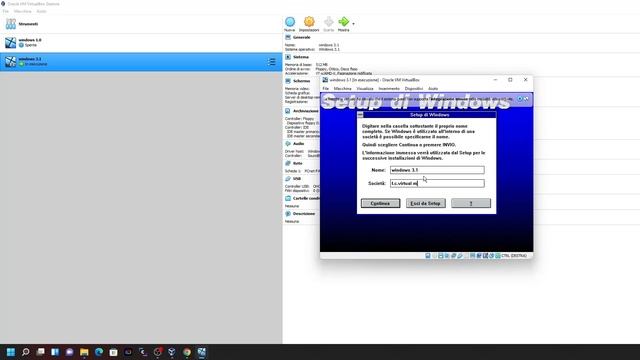
Task: Click into the Società input field
Action: 437,183
